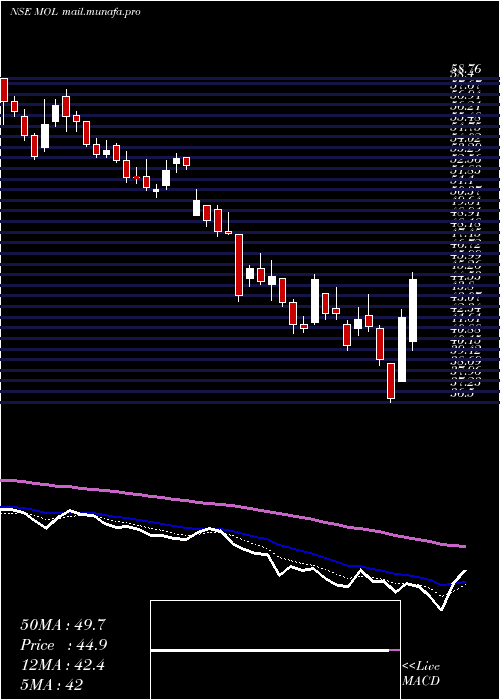This screenshot has width=500, height=700.
Task: Click the NSE MOL mail.munafa.pro title text
Action: point(75,12)
